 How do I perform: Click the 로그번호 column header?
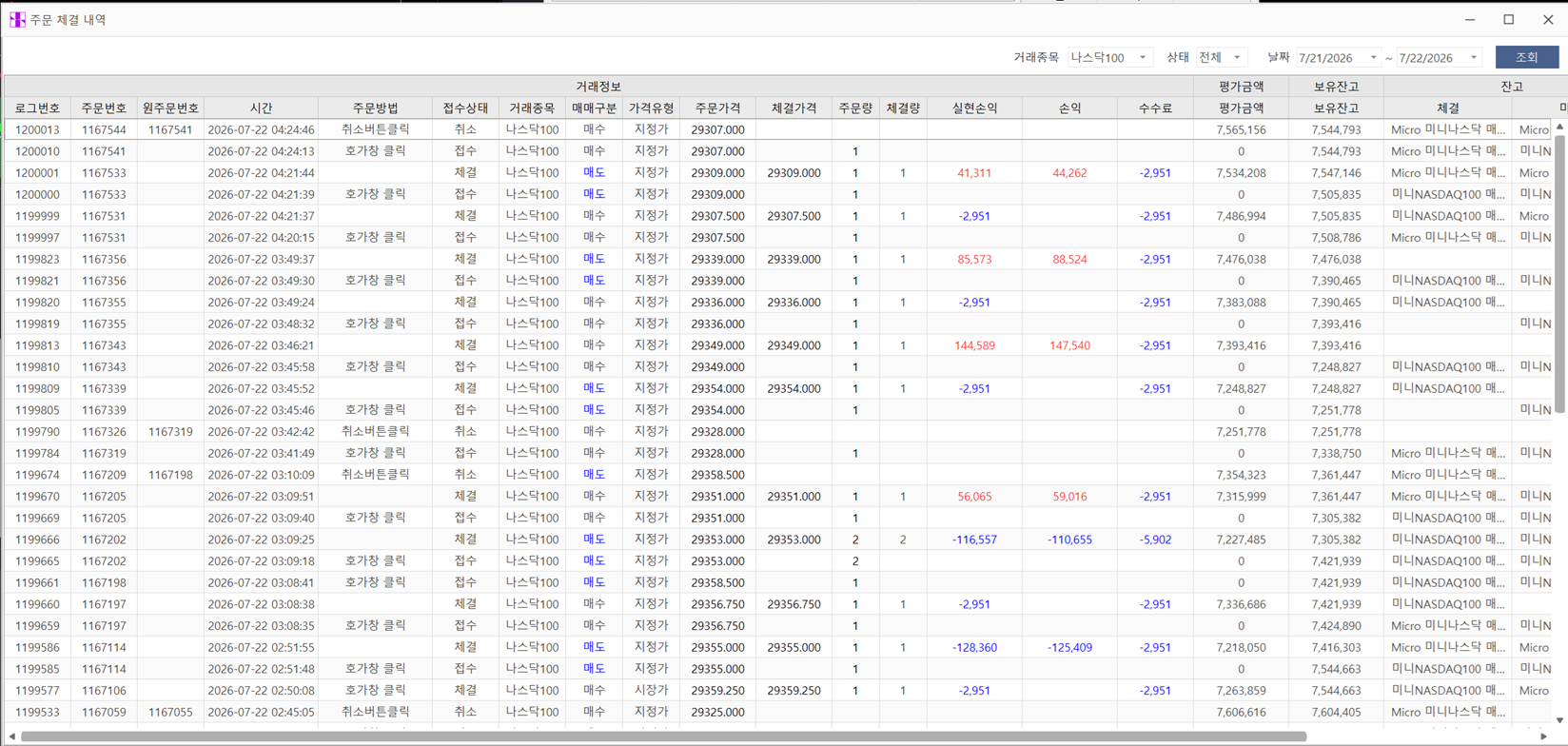[x=38, y=108]
